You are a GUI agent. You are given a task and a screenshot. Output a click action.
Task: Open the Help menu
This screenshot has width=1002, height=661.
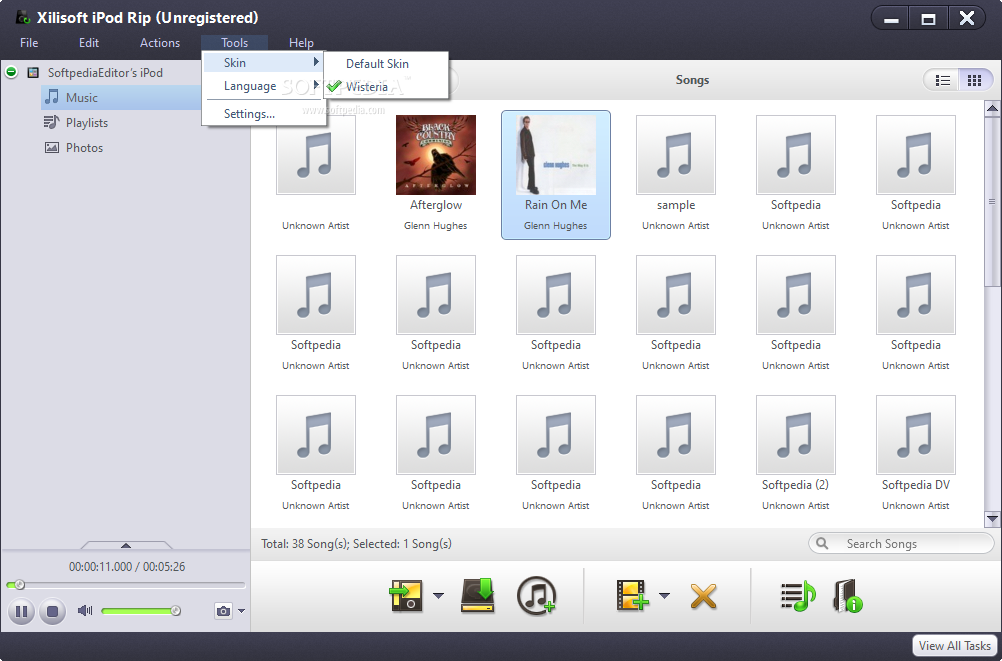pos(301,43)
